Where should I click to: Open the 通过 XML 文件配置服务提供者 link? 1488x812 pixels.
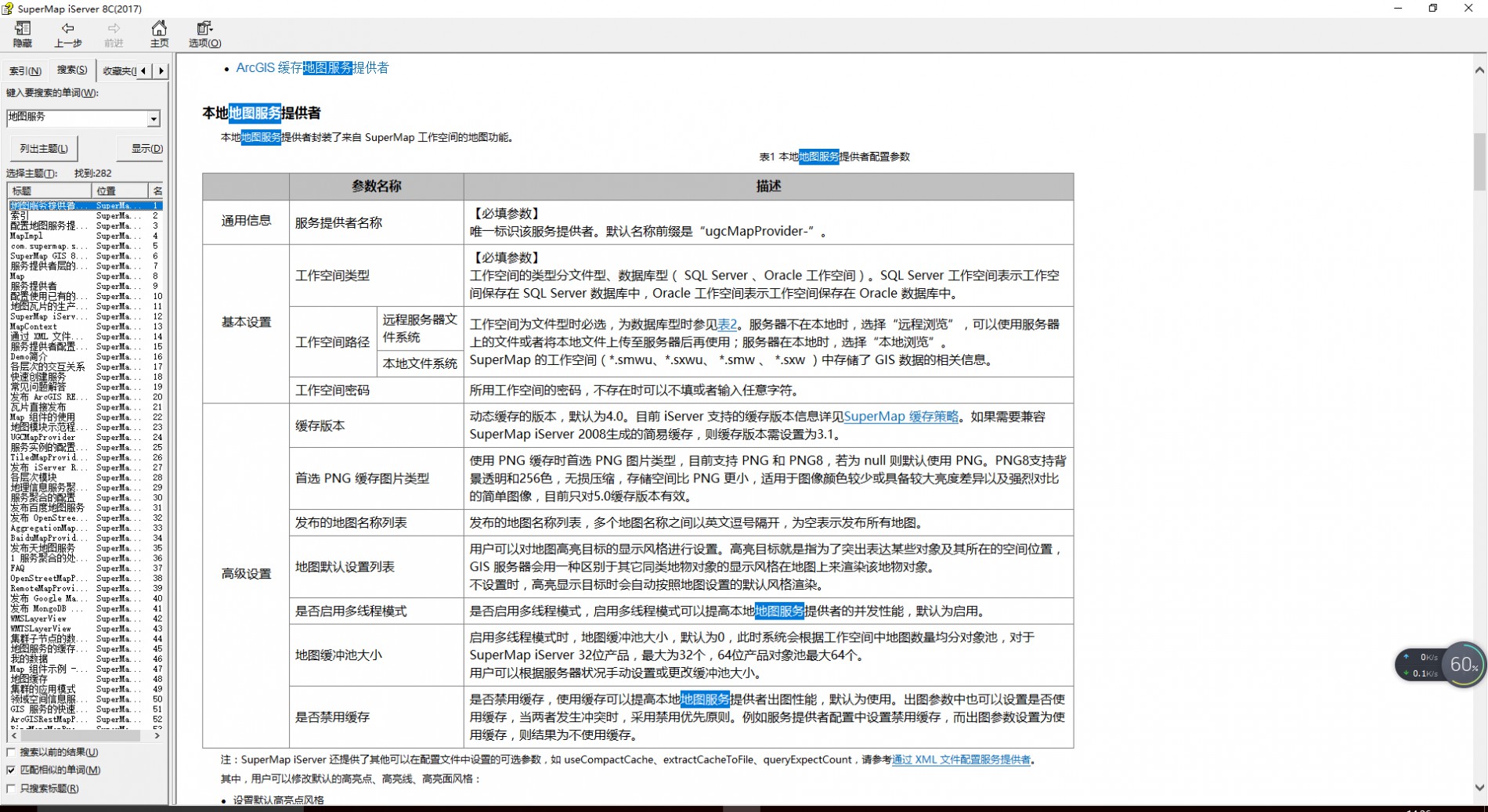[x=961, y=760]
